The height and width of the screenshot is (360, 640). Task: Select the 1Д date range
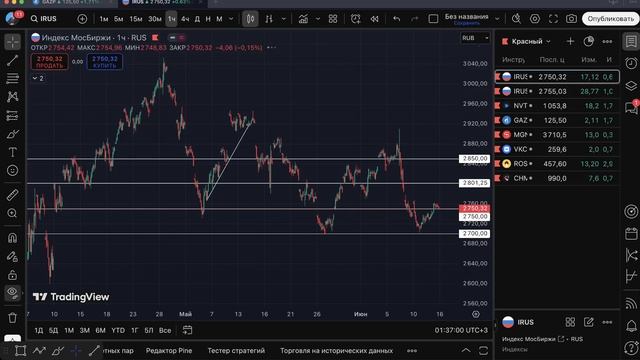point(39,330)
